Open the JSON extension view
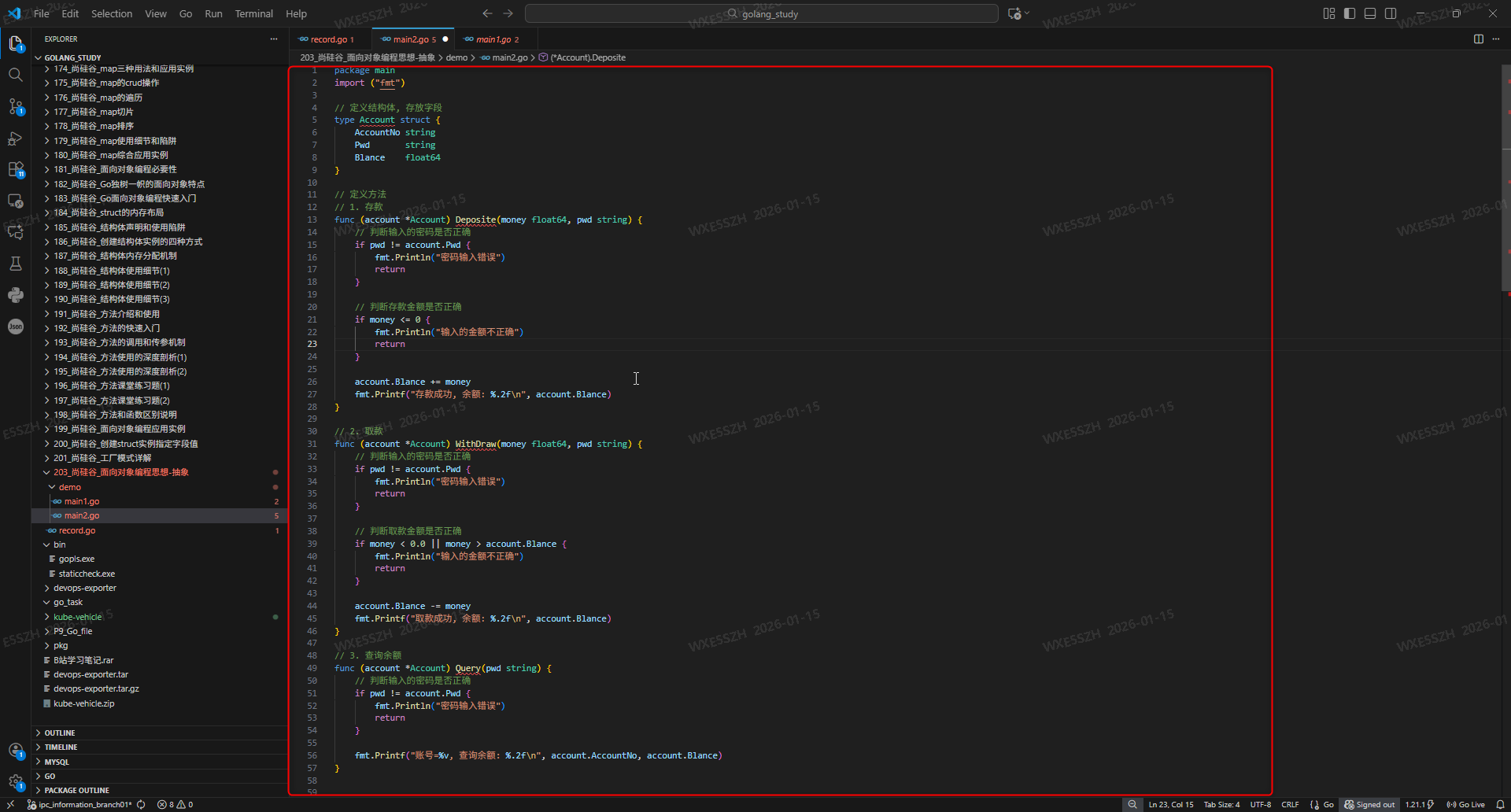The height and width of the screenshot is (812, 1511). [16, 327]
